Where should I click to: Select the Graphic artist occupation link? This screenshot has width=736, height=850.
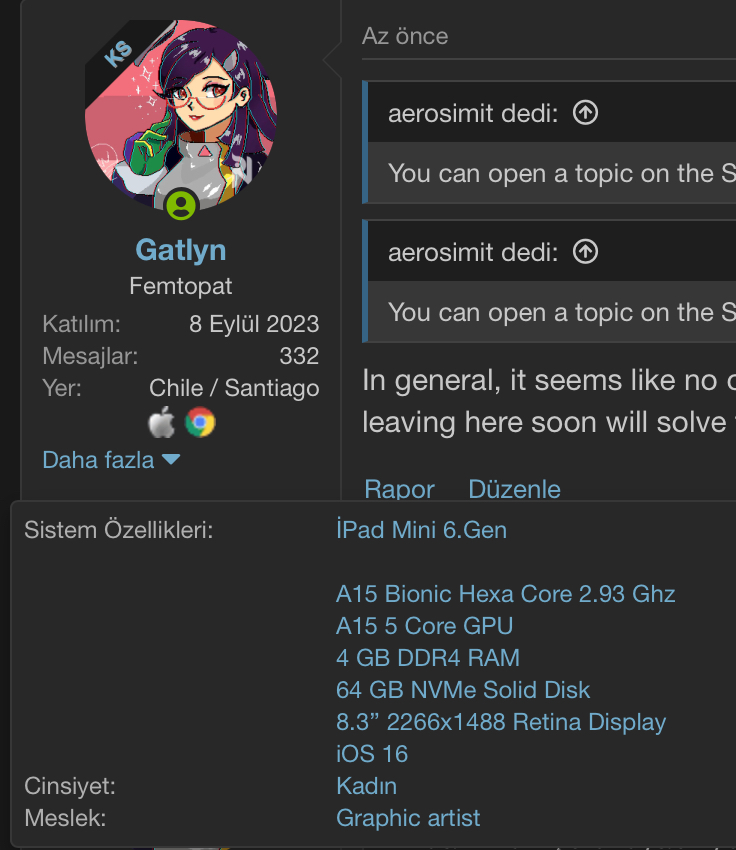coord(408,818)
